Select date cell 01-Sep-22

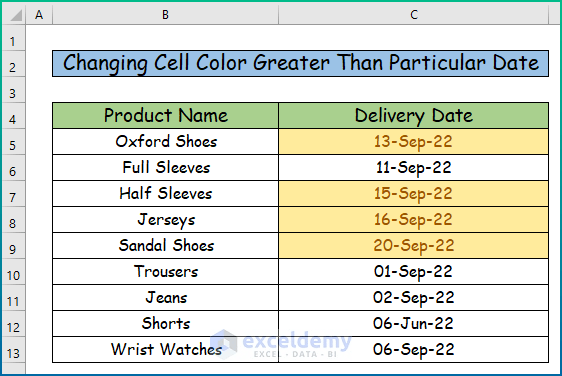[x=414, y=272]
